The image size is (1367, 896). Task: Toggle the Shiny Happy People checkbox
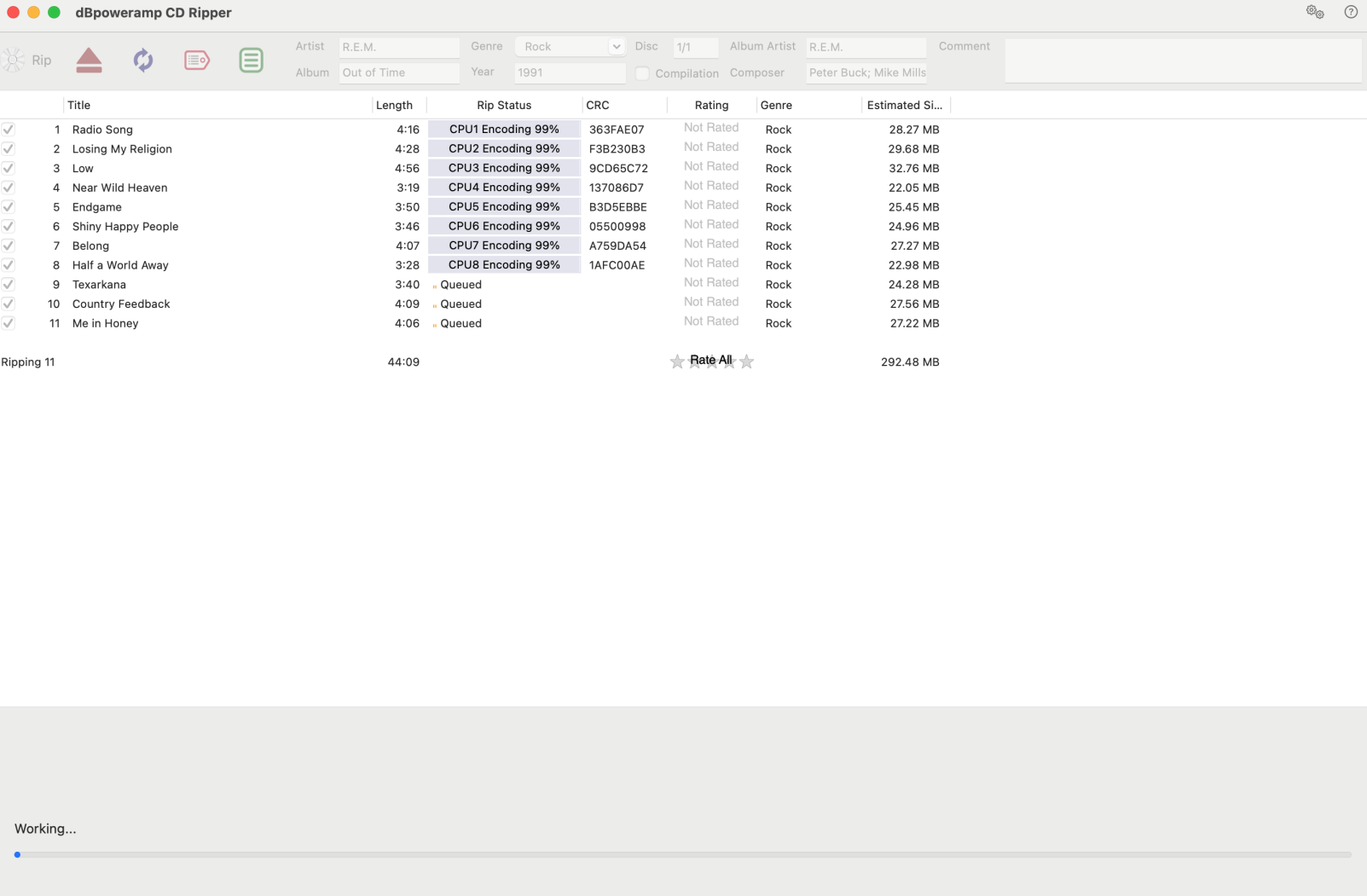click(x=9, y=226)
